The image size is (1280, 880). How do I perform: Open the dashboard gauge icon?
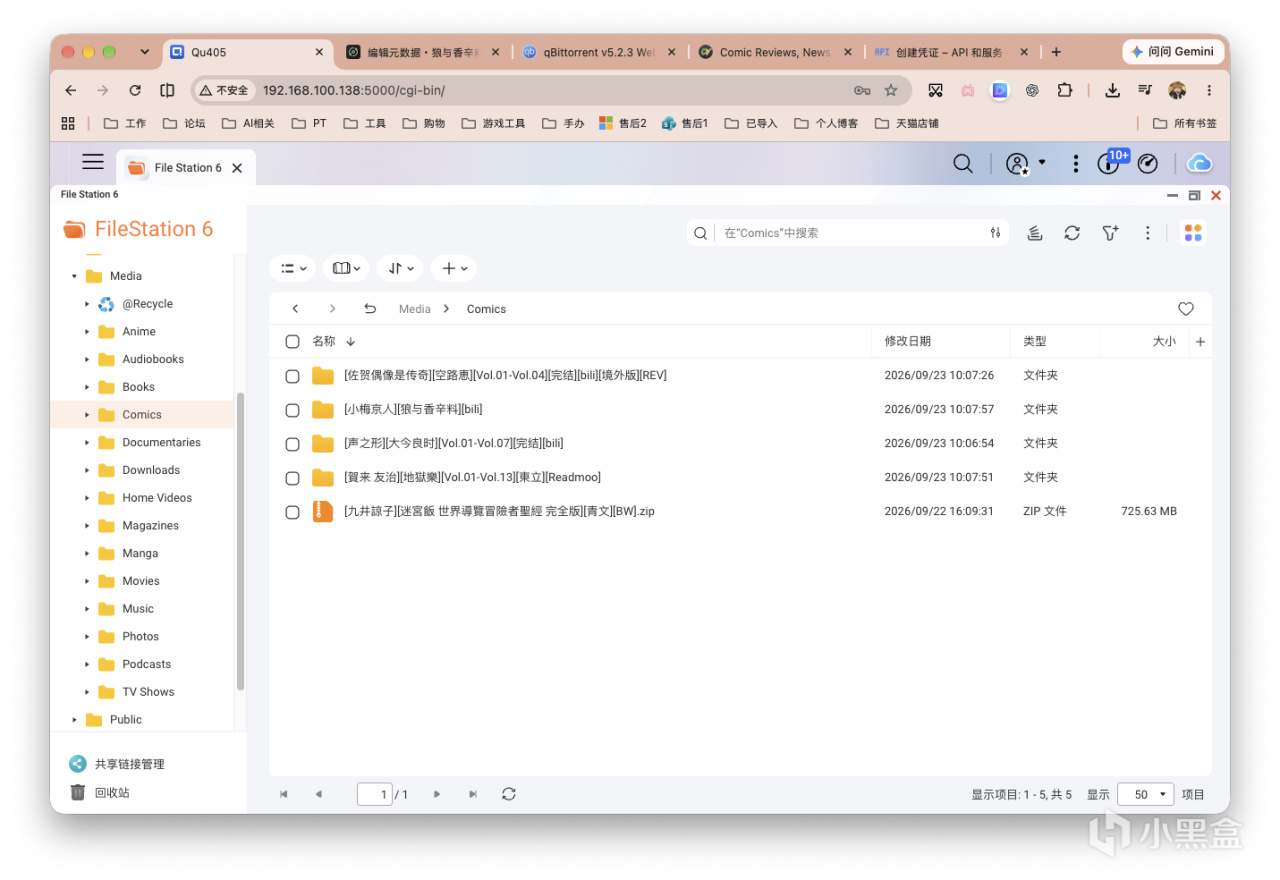(1148, 164)
